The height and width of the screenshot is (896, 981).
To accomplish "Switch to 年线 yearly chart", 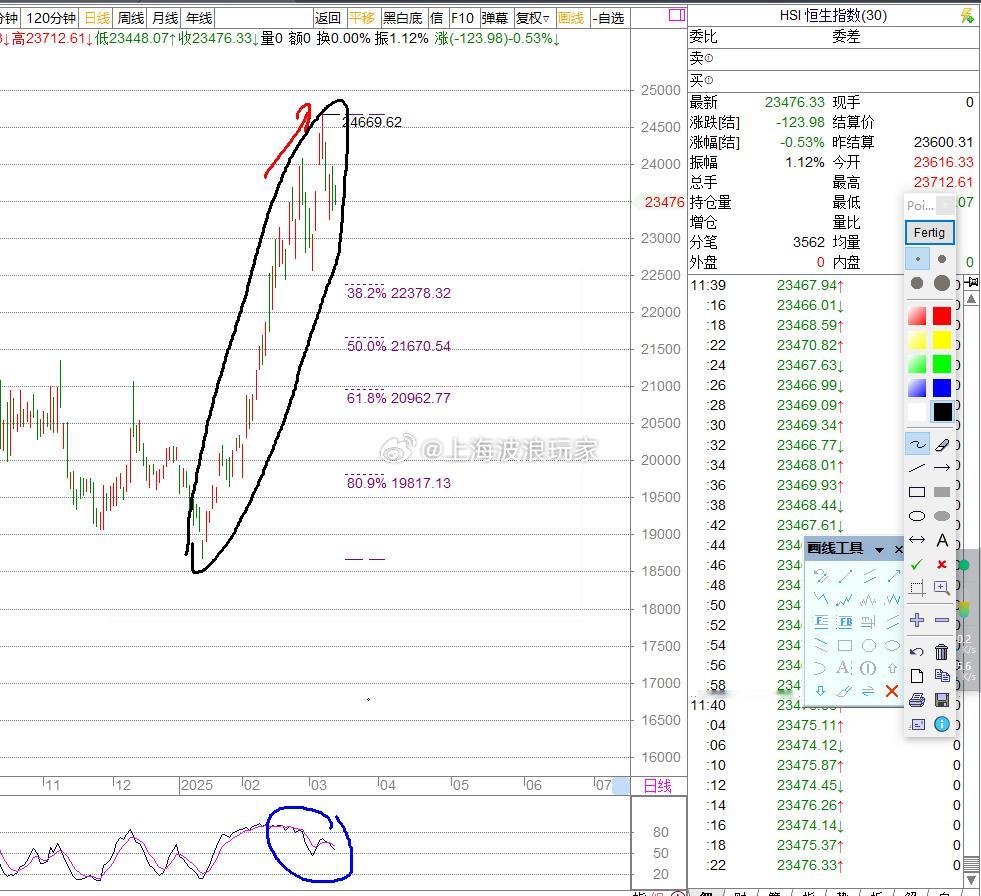I will pyautogui.click(x=199, y=18).
